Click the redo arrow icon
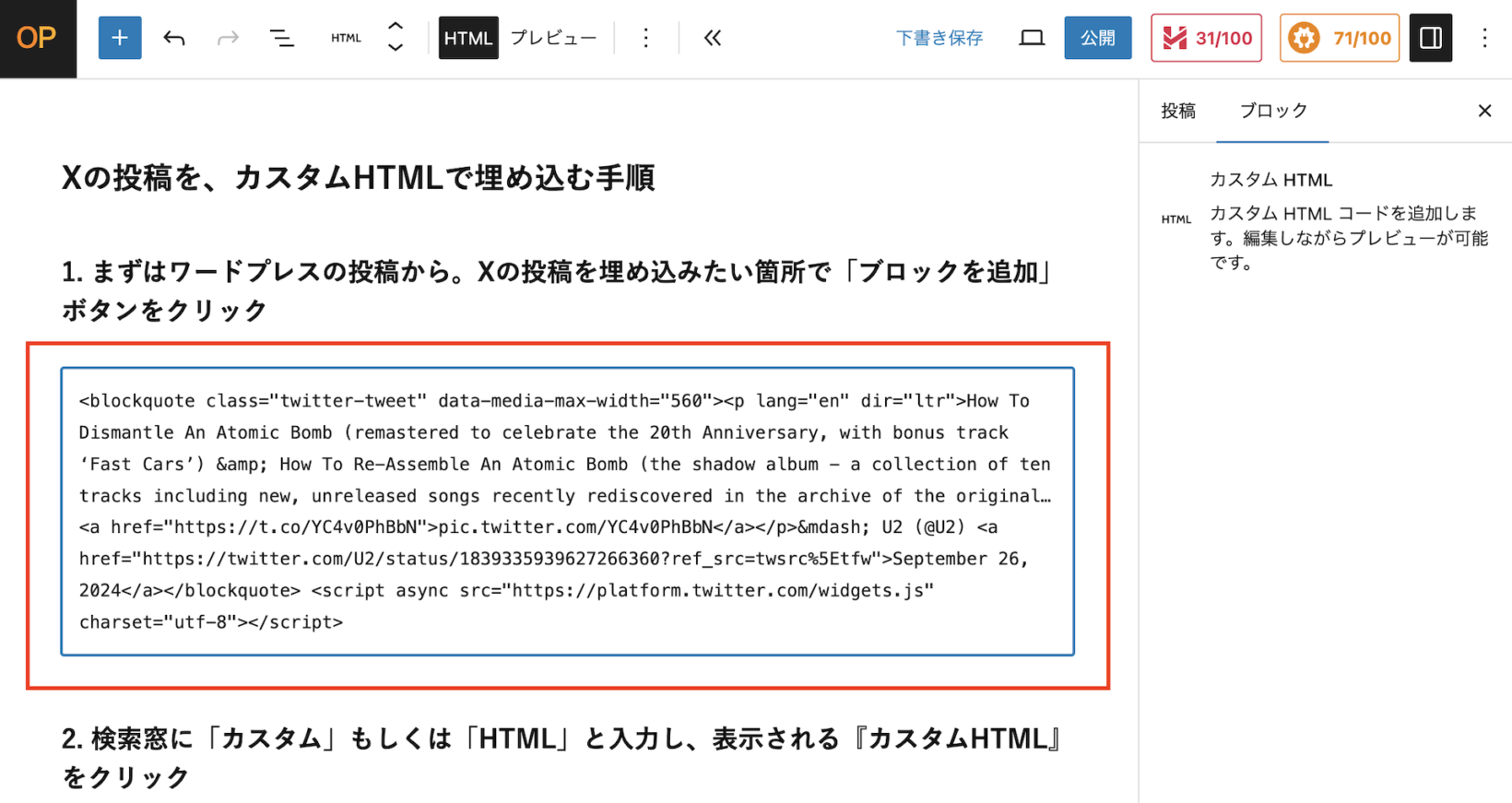The height and width of the screenshot is (803, 1512). pos(228,38)
